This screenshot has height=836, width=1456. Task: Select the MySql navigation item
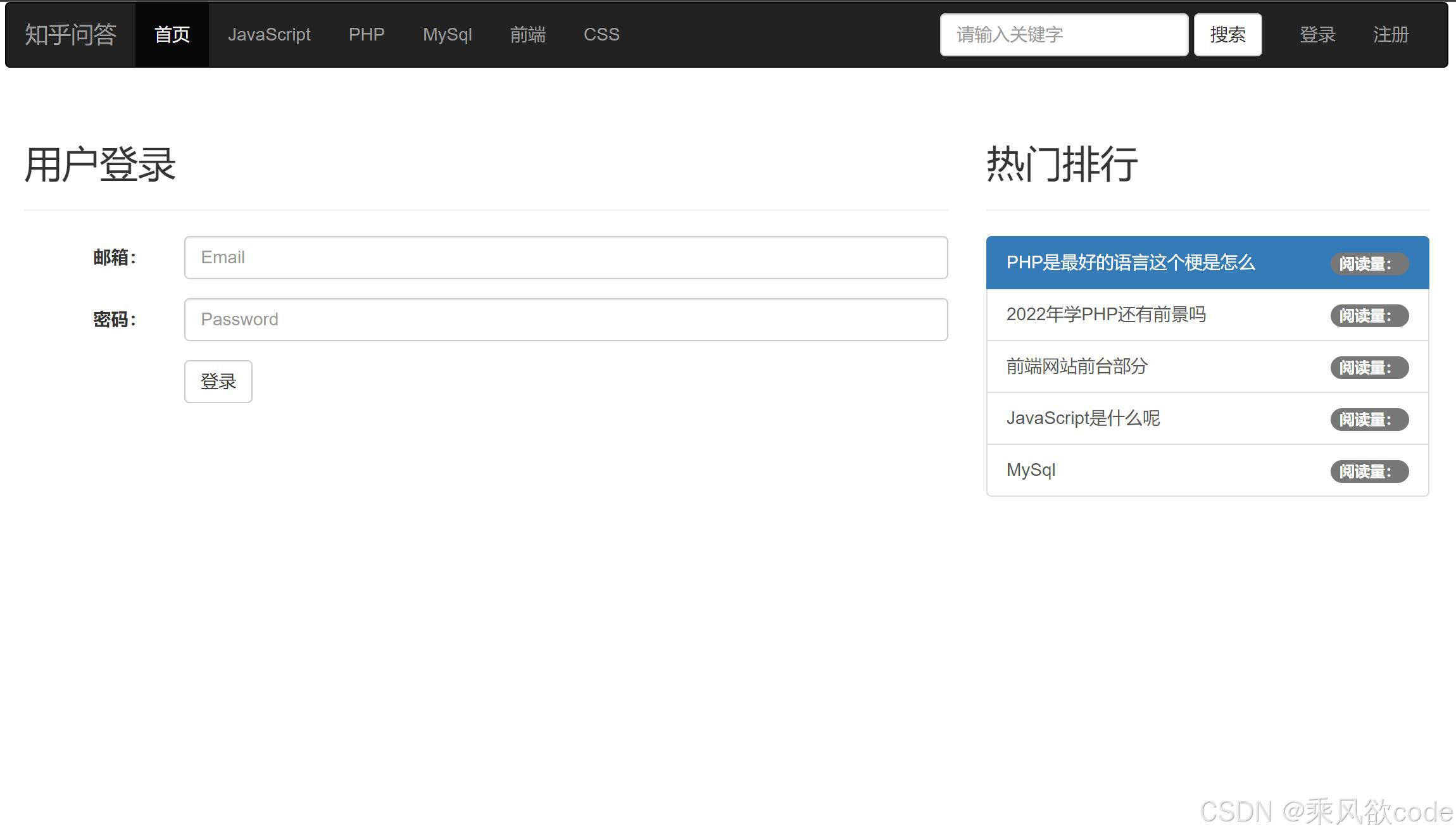pyautogui.click(x=447, y=34)
